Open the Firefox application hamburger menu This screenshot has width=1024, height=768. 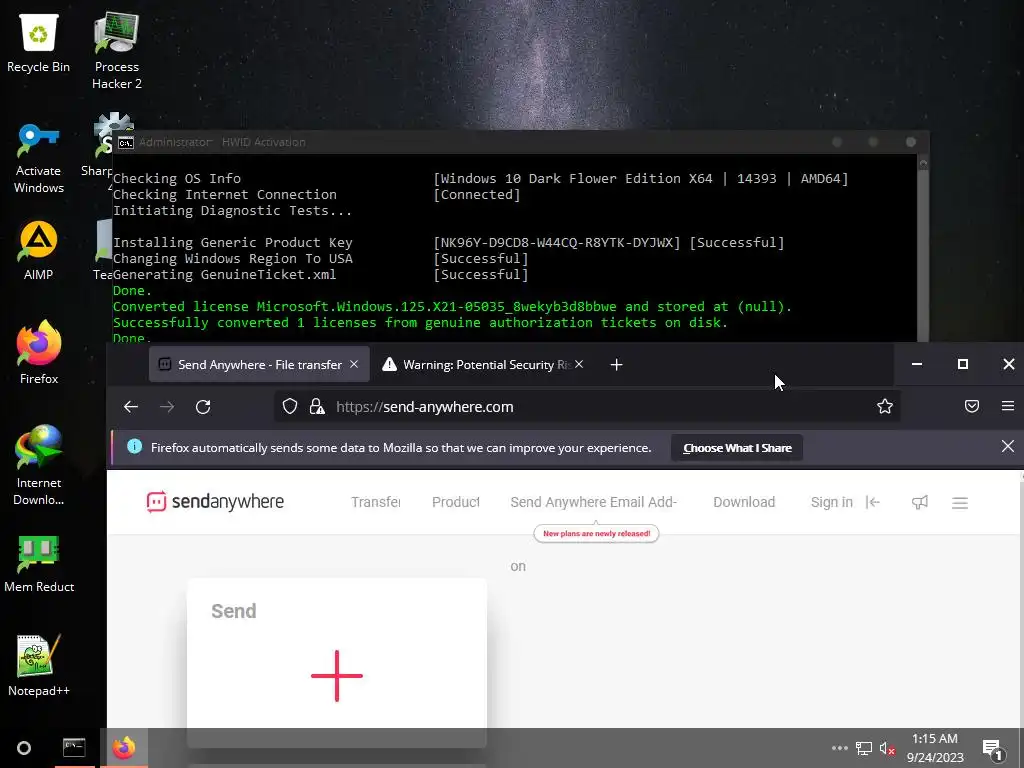coord(1008,406)
